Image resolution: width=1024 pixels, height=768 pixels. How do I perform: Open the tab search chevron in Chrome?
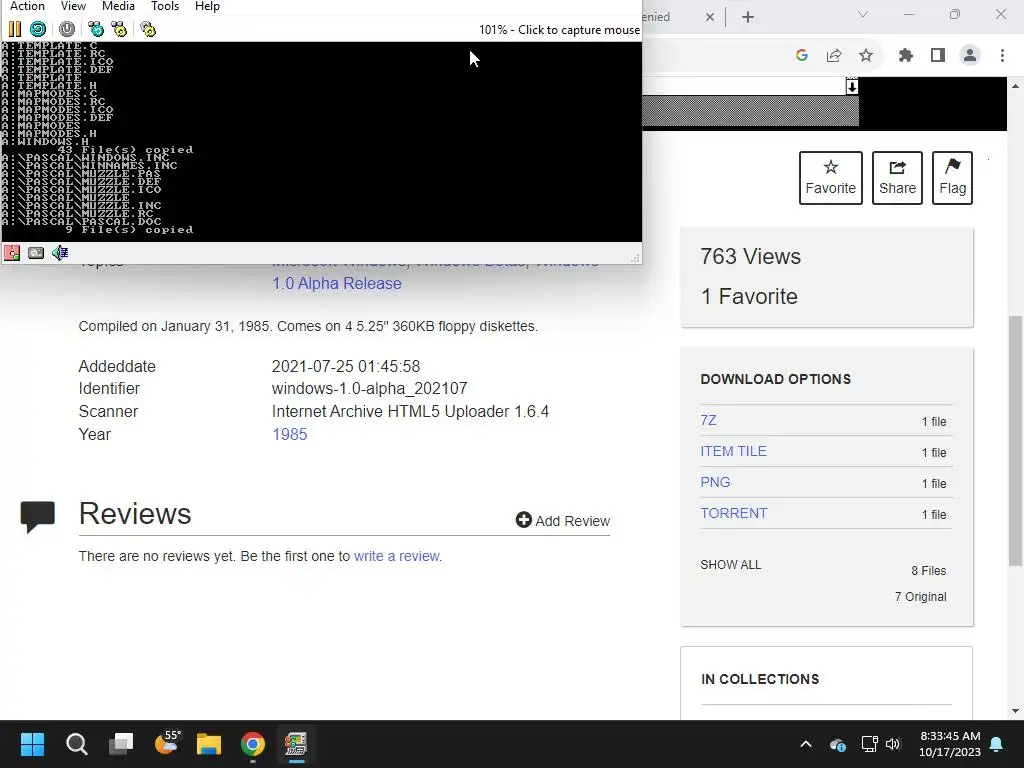point(863,14)
